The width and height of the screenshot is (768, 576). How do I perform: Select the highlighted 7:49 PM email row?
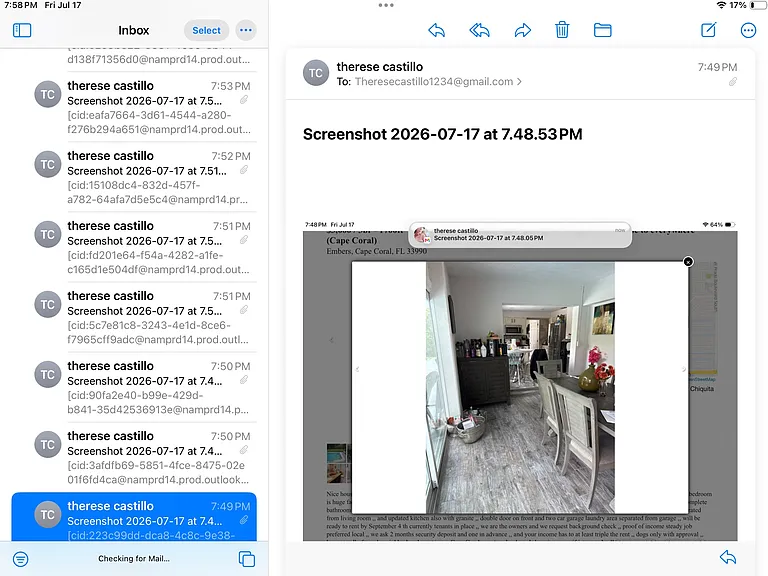[x=134, y=517]
